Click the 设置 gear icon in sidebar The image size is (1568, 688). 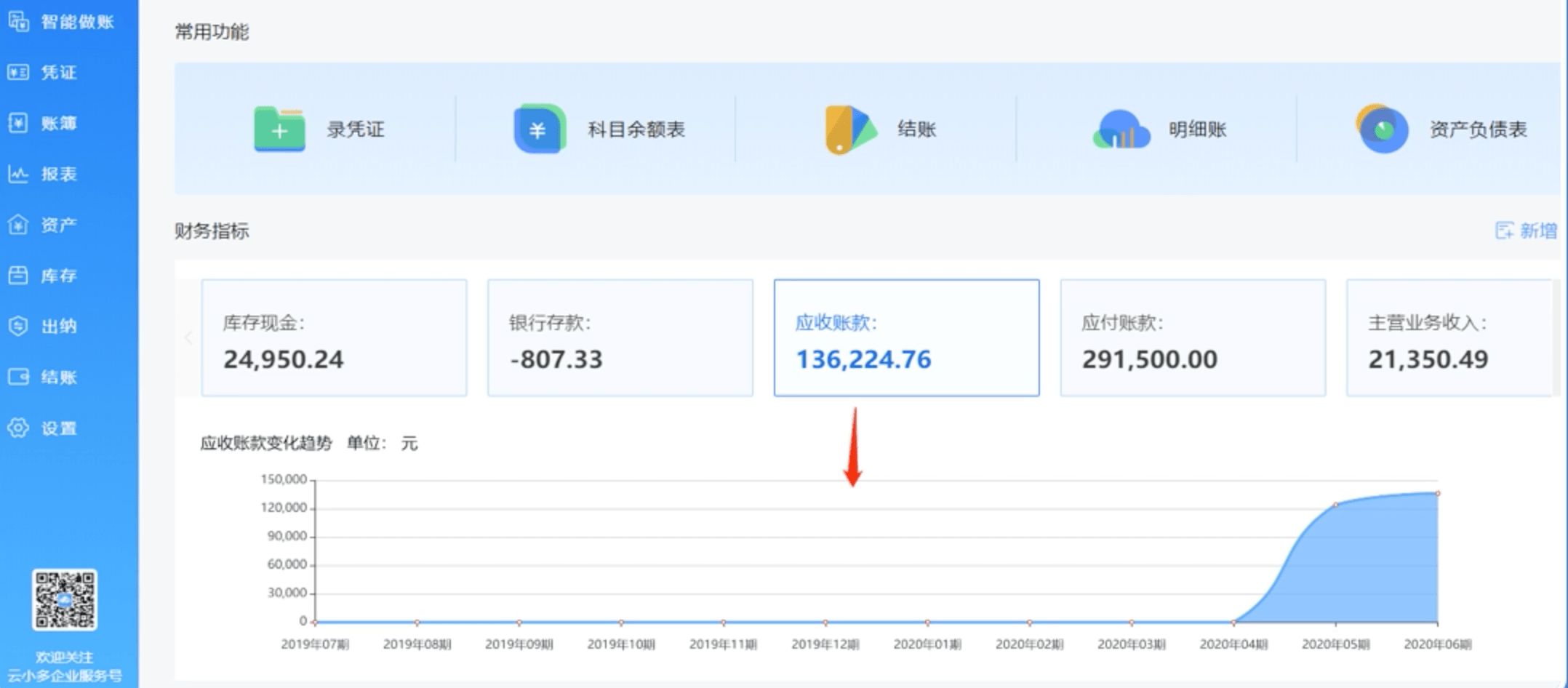[19, 428]
